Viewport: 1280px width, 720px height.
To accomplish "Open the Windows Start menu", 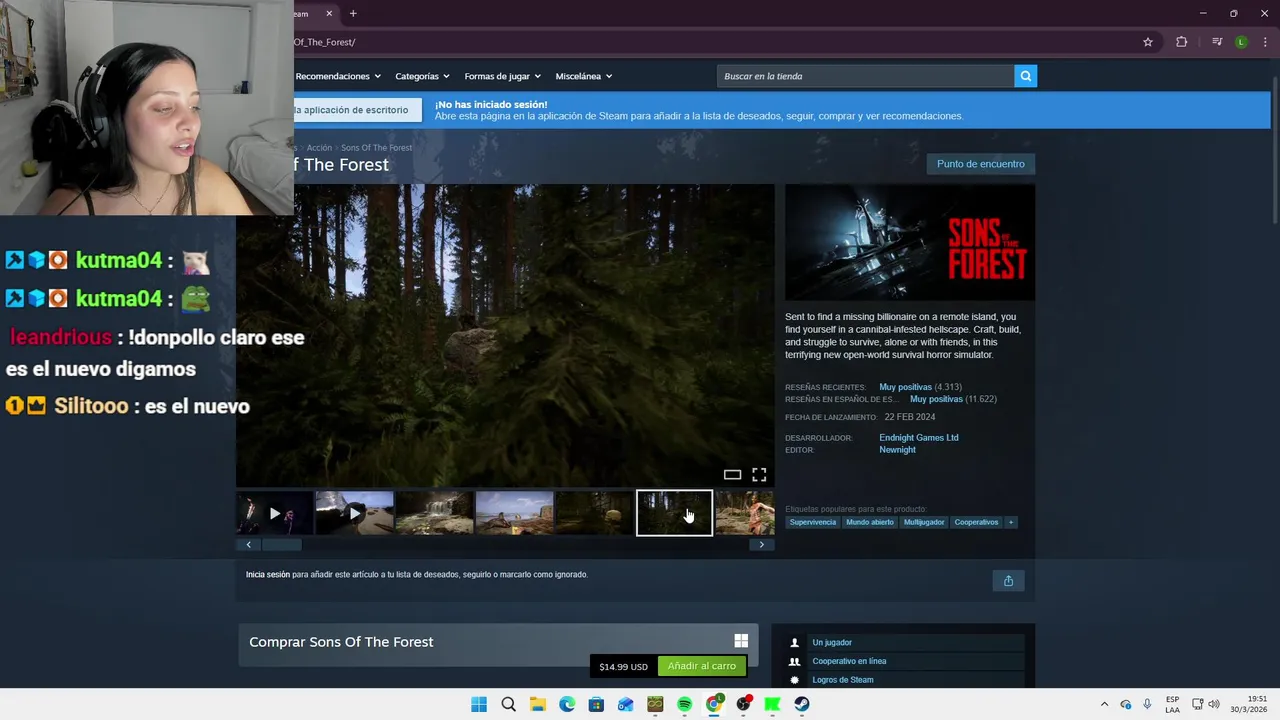I will [x=479, y=704].
